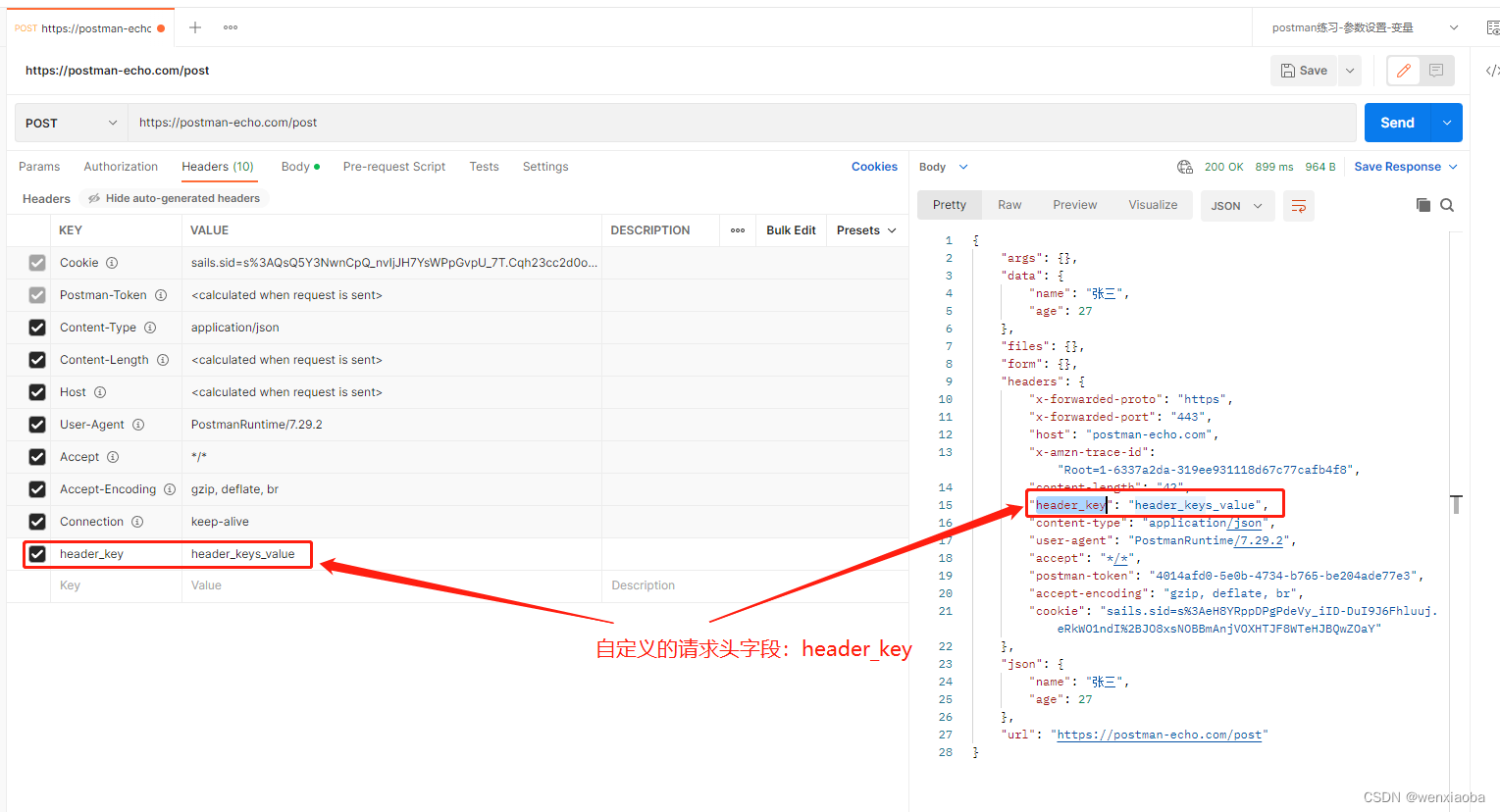Image resolution: width=1500 pixels, height=812 pixels.
Task: Click the empty Key field in new row
Action: 116,585
